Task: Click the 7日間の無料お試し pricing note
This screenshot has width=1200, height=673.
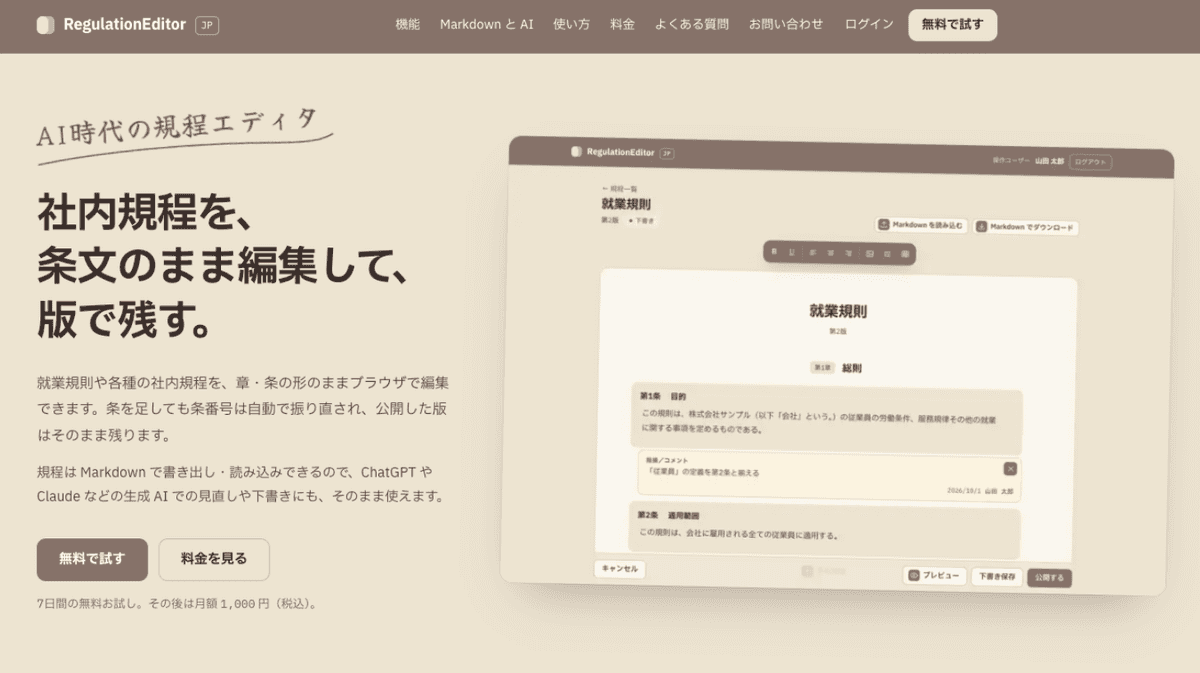Action: (177, 604)
